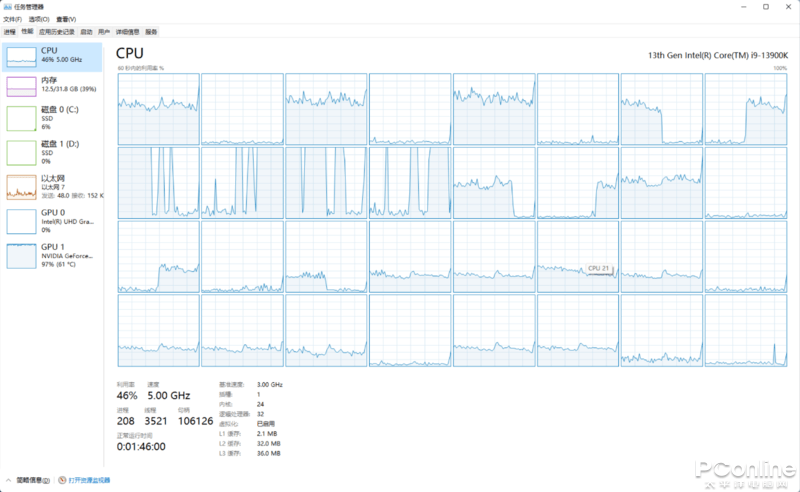
Task: Open the 查看(V) menu
Action: coord(66,19)
